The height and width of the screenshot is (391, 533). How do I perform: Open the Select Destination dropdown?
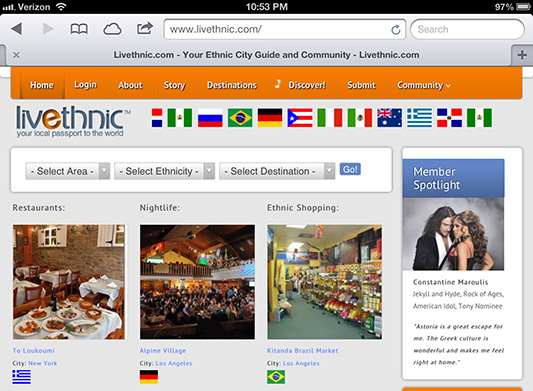click(x=277, y=171)
